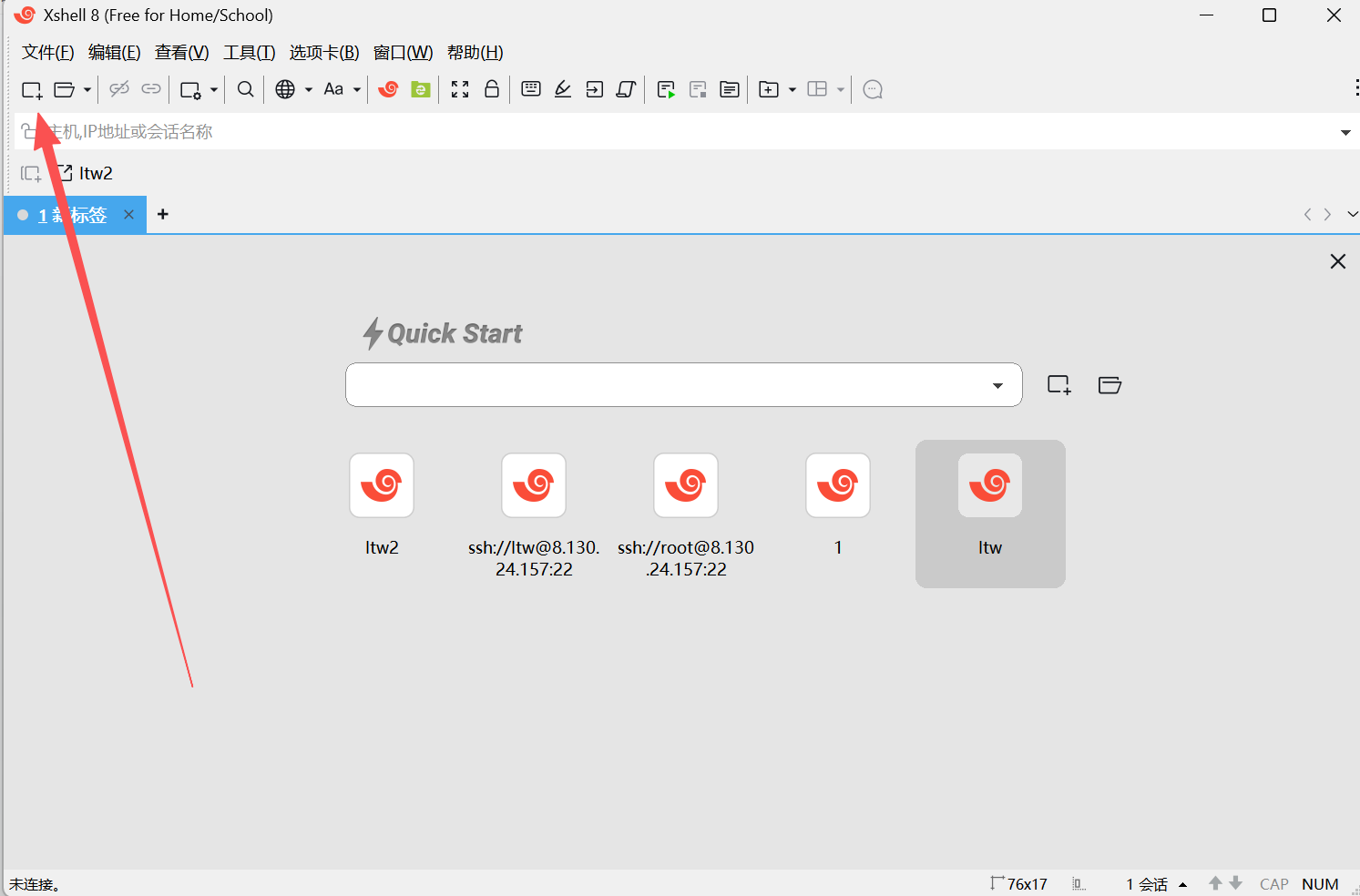Image resolution: width=1360 pixels, height=896 pixels.
Task: Close the 新标签 tab
Action: (x=128, y=214)
